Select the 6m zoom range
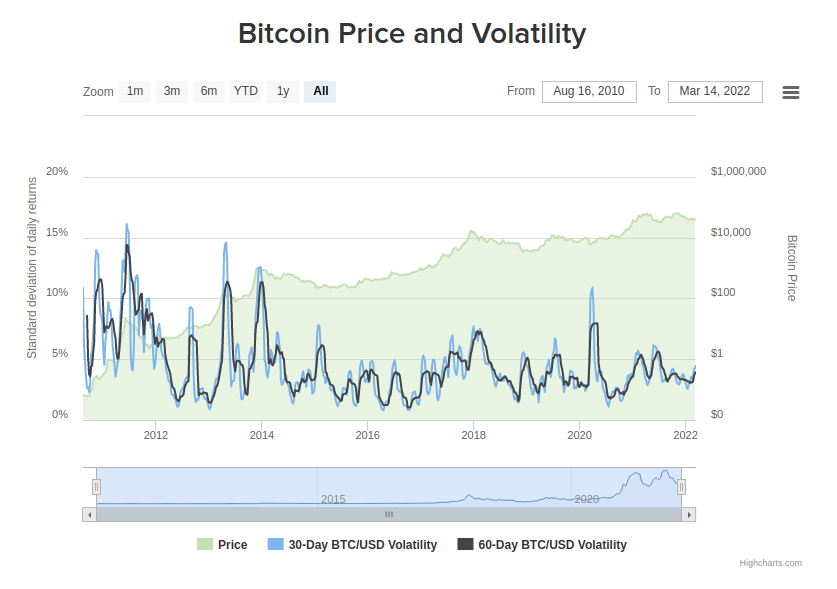 [209, 91]
